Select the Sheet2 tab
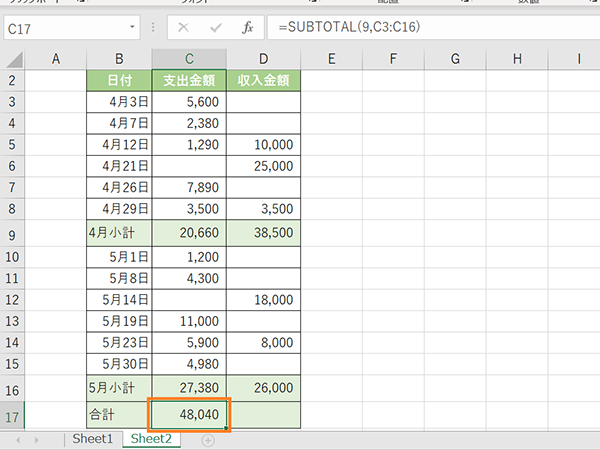This screenshot has width=600, height=450. [x=151, y=439]
